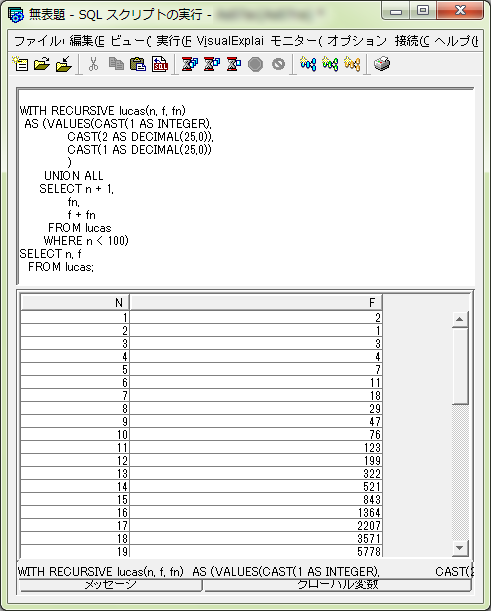
Task: Click inside the SQL script editor area
Action: coord(246,187)
